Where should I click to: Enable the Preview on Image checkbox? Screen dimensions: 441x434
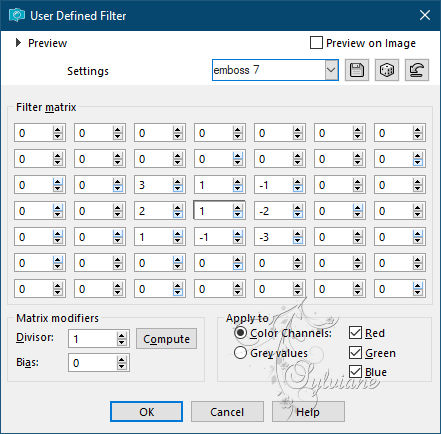pos(316,43)
